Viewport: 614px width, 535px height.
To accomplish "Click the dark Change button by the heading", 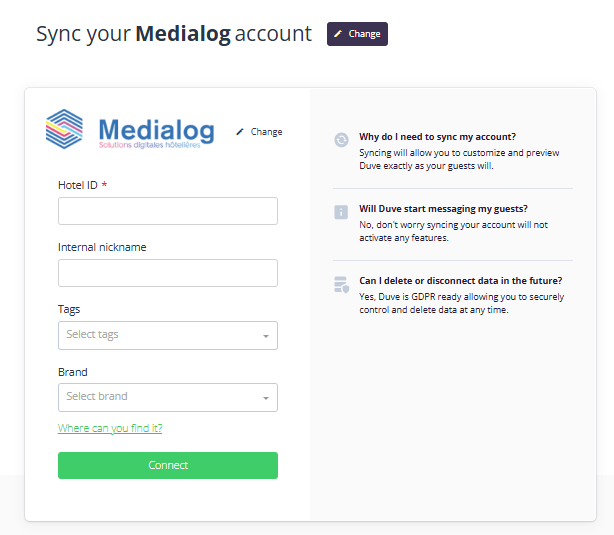I will coord(357,34).
